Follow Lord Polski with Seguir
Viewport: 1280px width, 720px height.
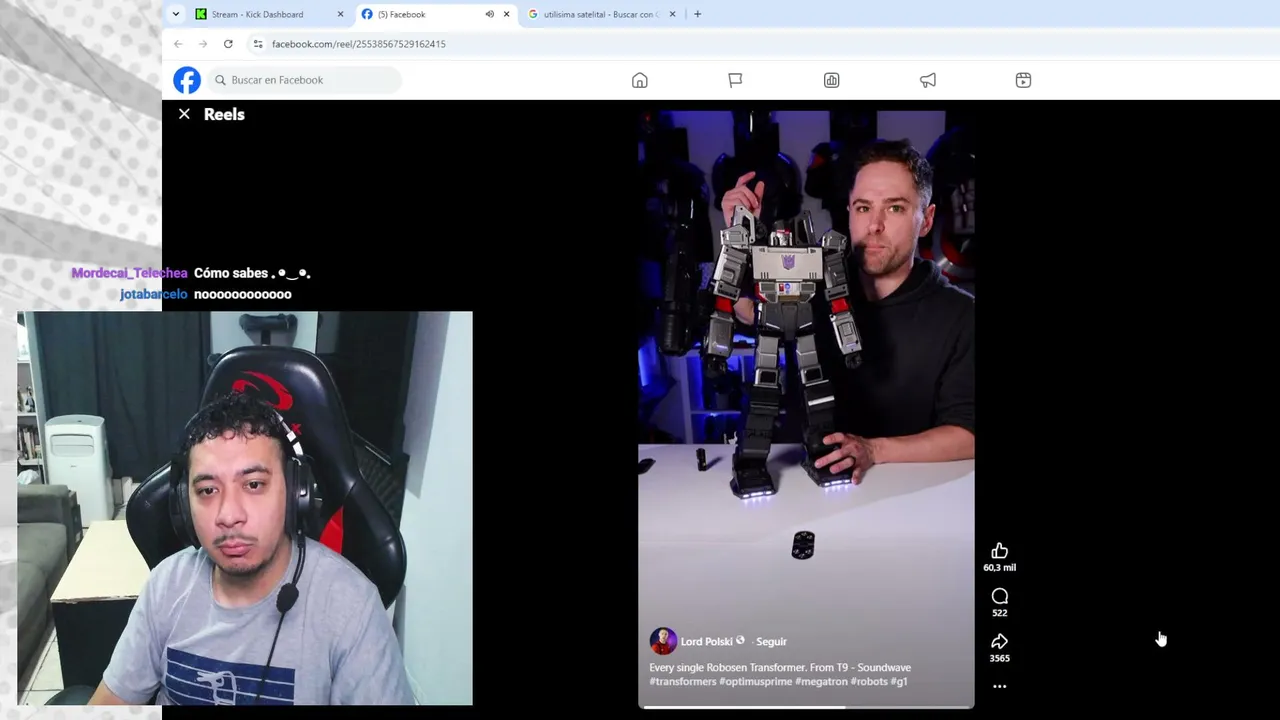[x=771, y=642]
